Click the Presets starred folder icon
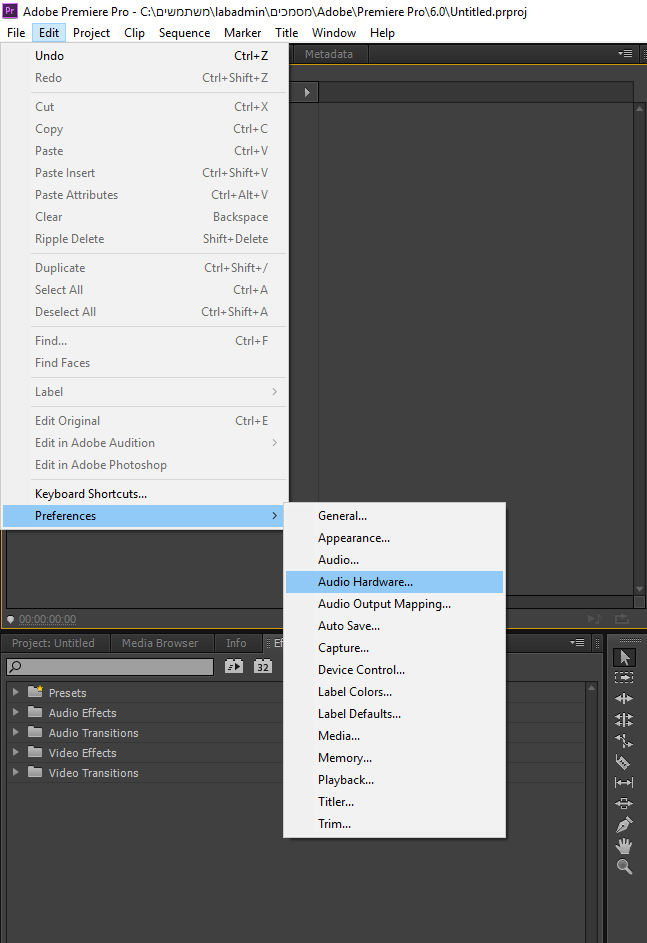The image size is (647, 943). (x=35, y=691)
